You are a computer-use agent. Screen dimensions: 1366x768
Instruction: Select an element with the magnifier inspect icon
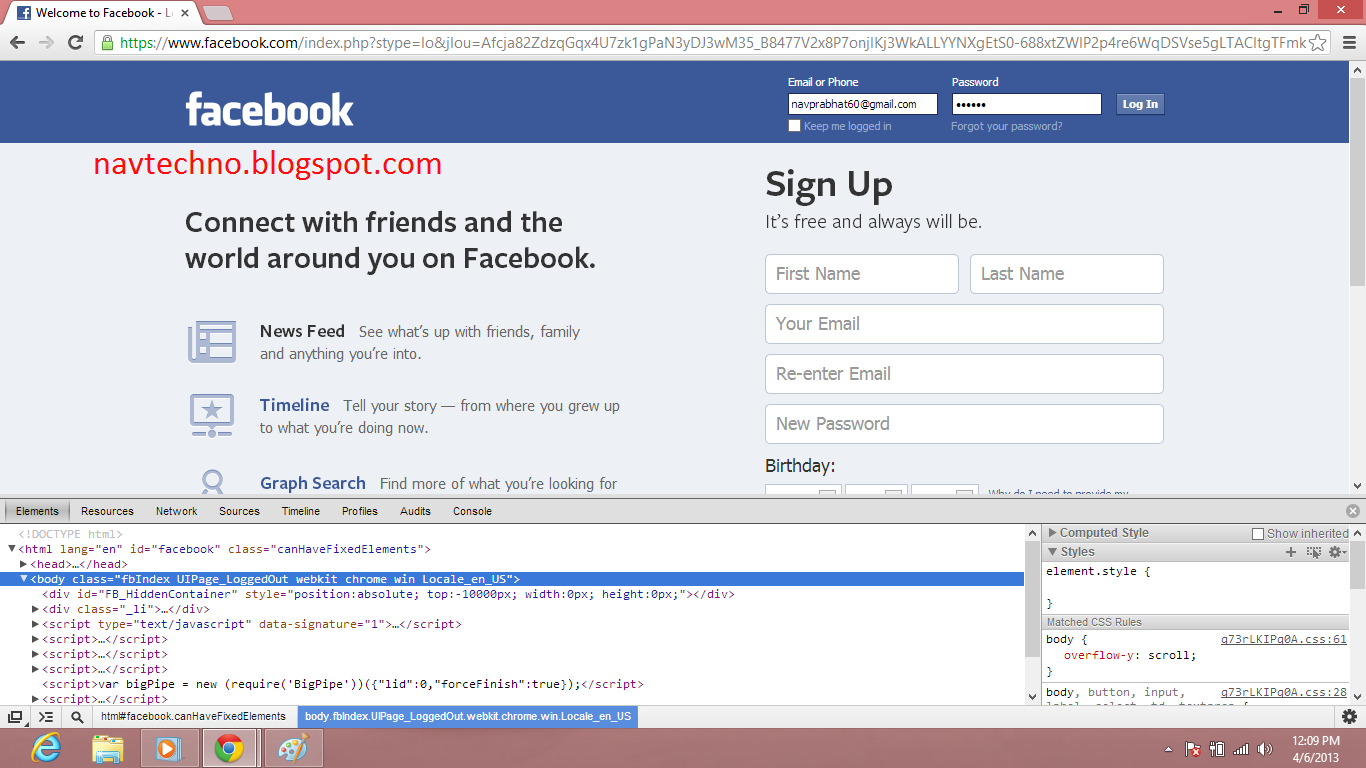[x=77, y=717]
